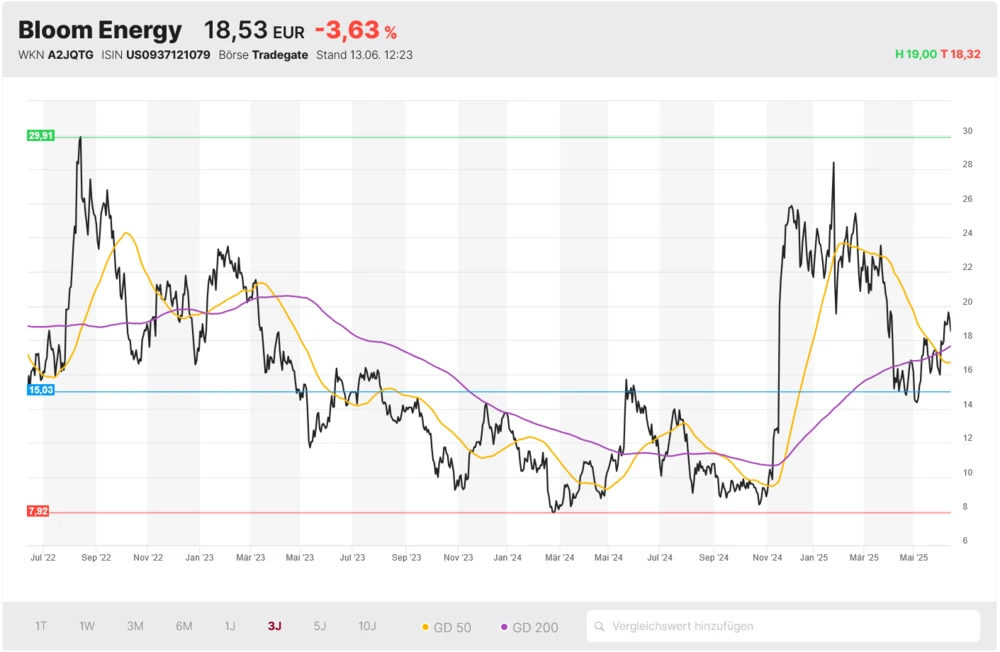
Task: Select the Börse Tradegate exchange label
Action: [x=263, y=55]
